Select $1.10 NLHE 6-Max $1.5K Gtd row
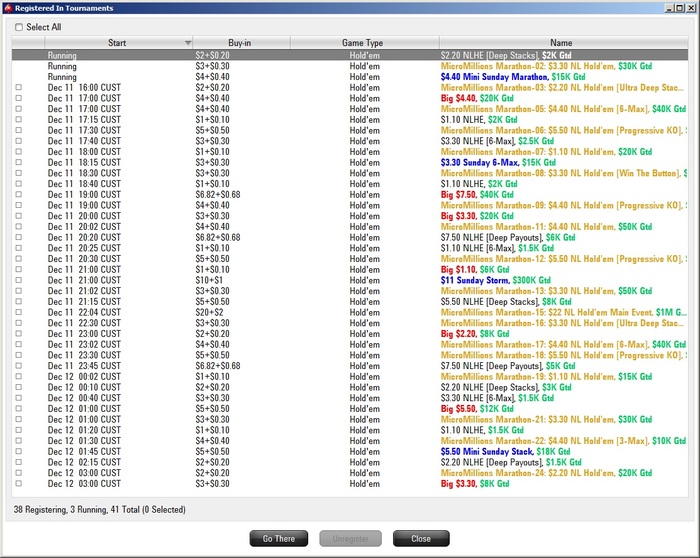The image size is (700, 558). [350, 248]
